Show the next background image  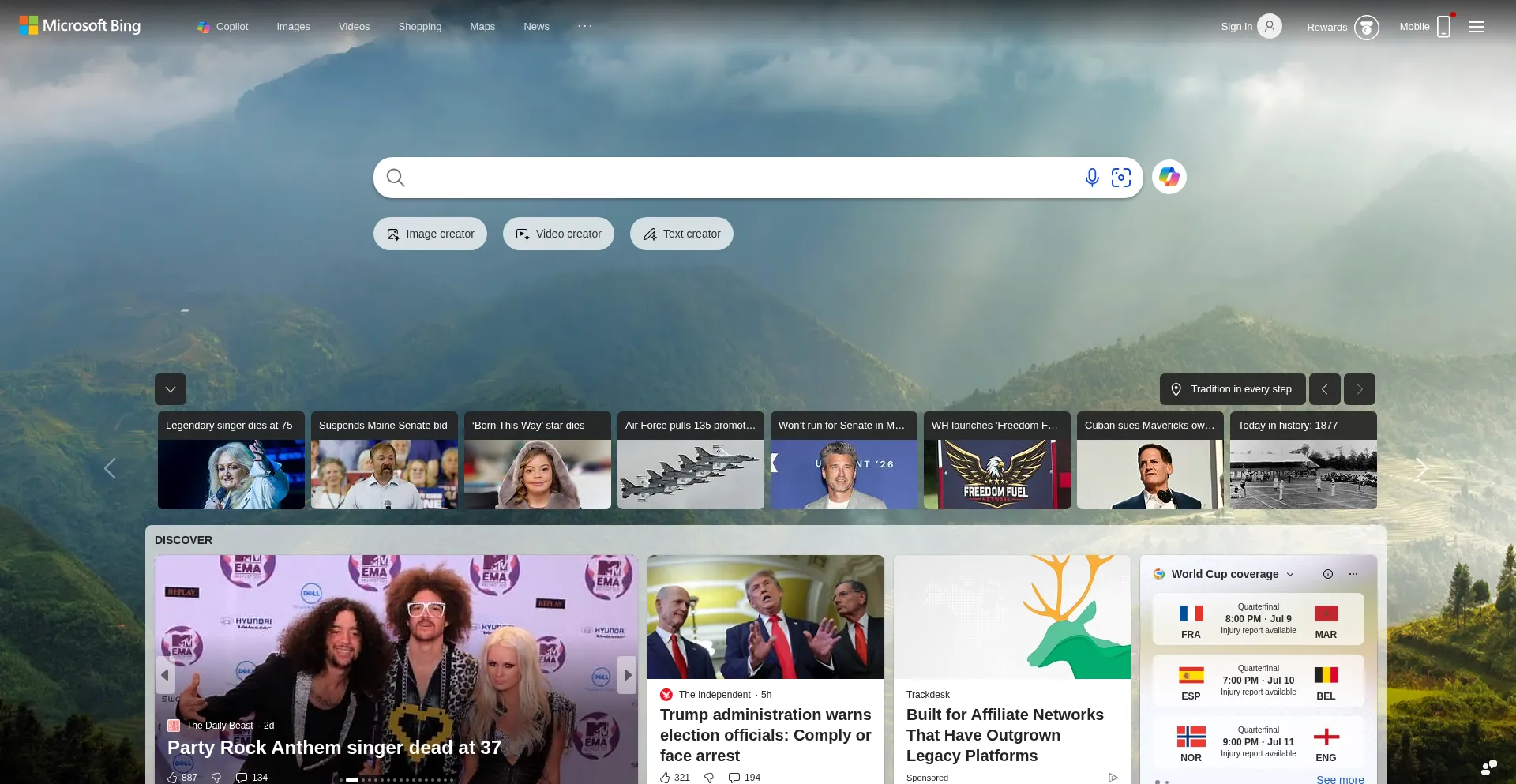point(1360,389)
